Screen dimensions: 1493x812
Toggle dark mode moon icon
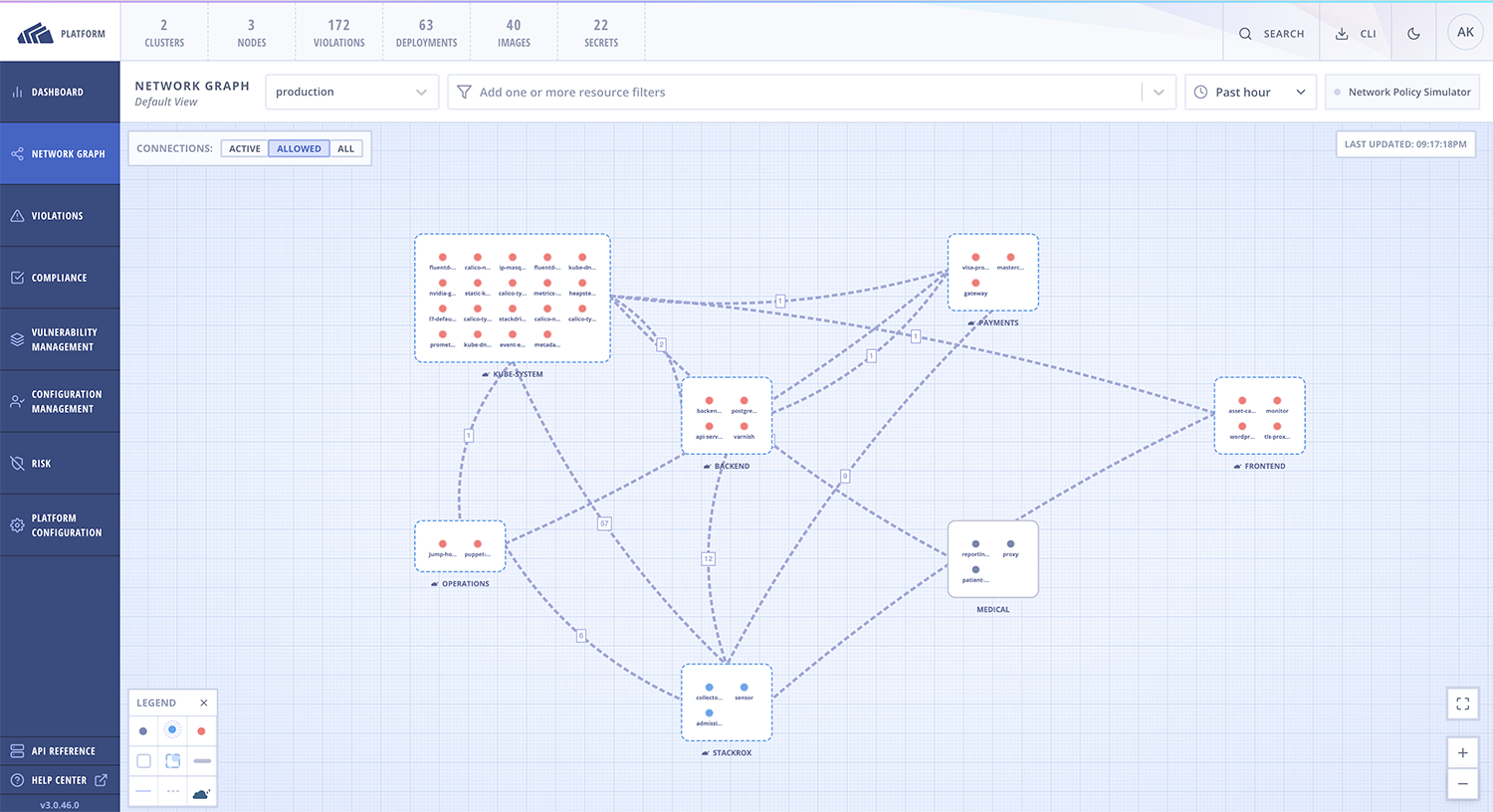pyautogui.click(x=1413, y=34)
